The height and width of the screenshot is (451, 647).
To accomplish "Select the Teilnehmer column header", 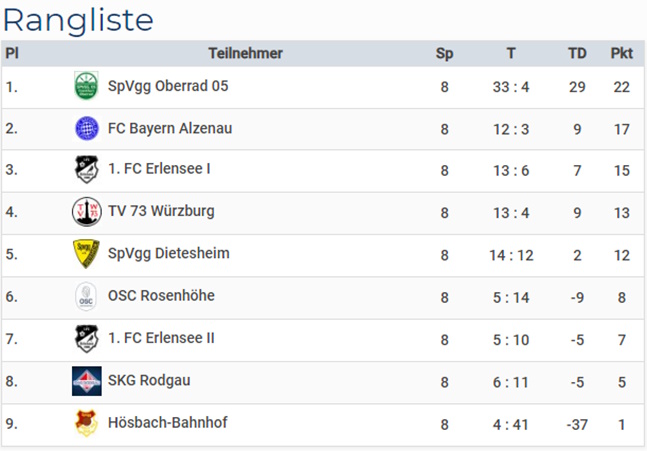I will coord(246,53).
